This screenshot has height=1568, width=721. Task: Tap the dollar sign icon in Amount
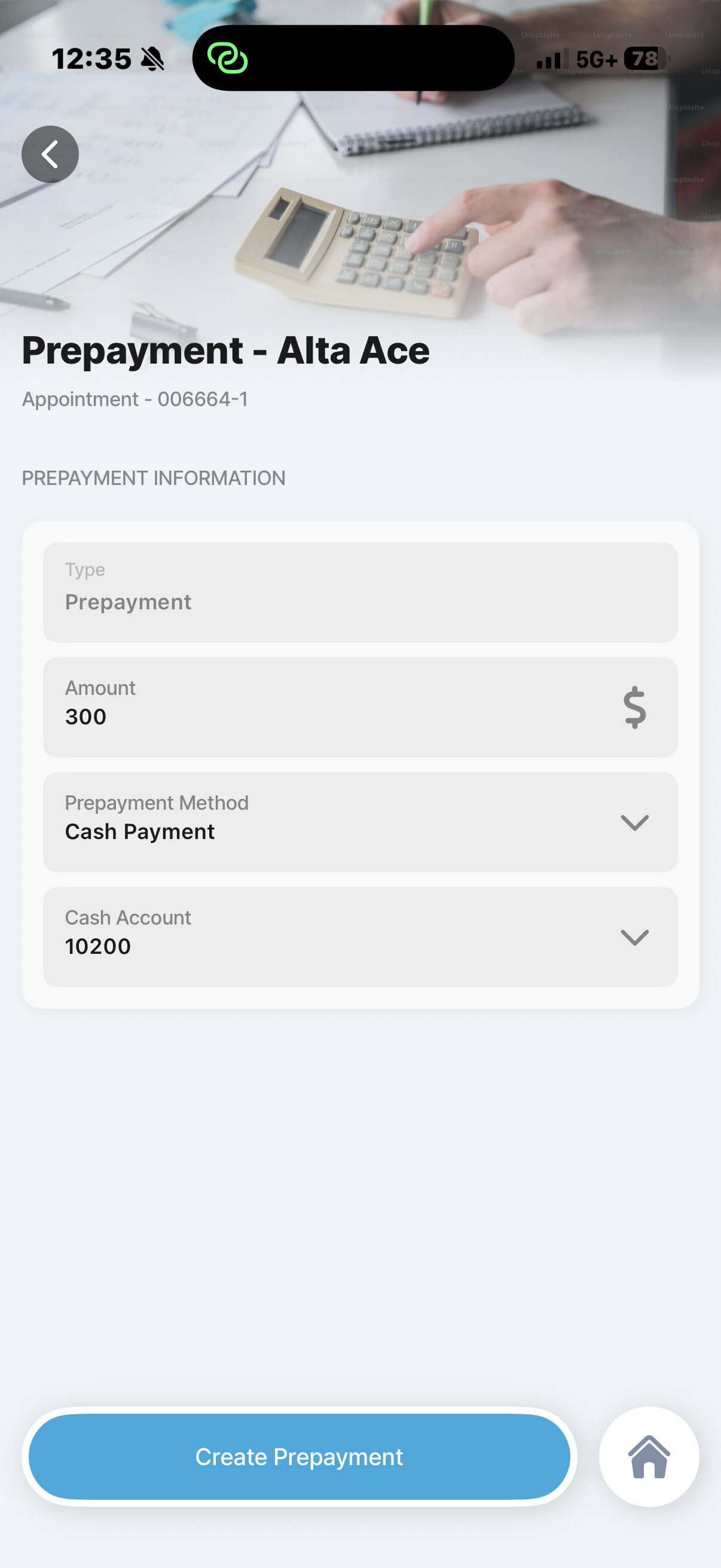(x=634, y=707)
